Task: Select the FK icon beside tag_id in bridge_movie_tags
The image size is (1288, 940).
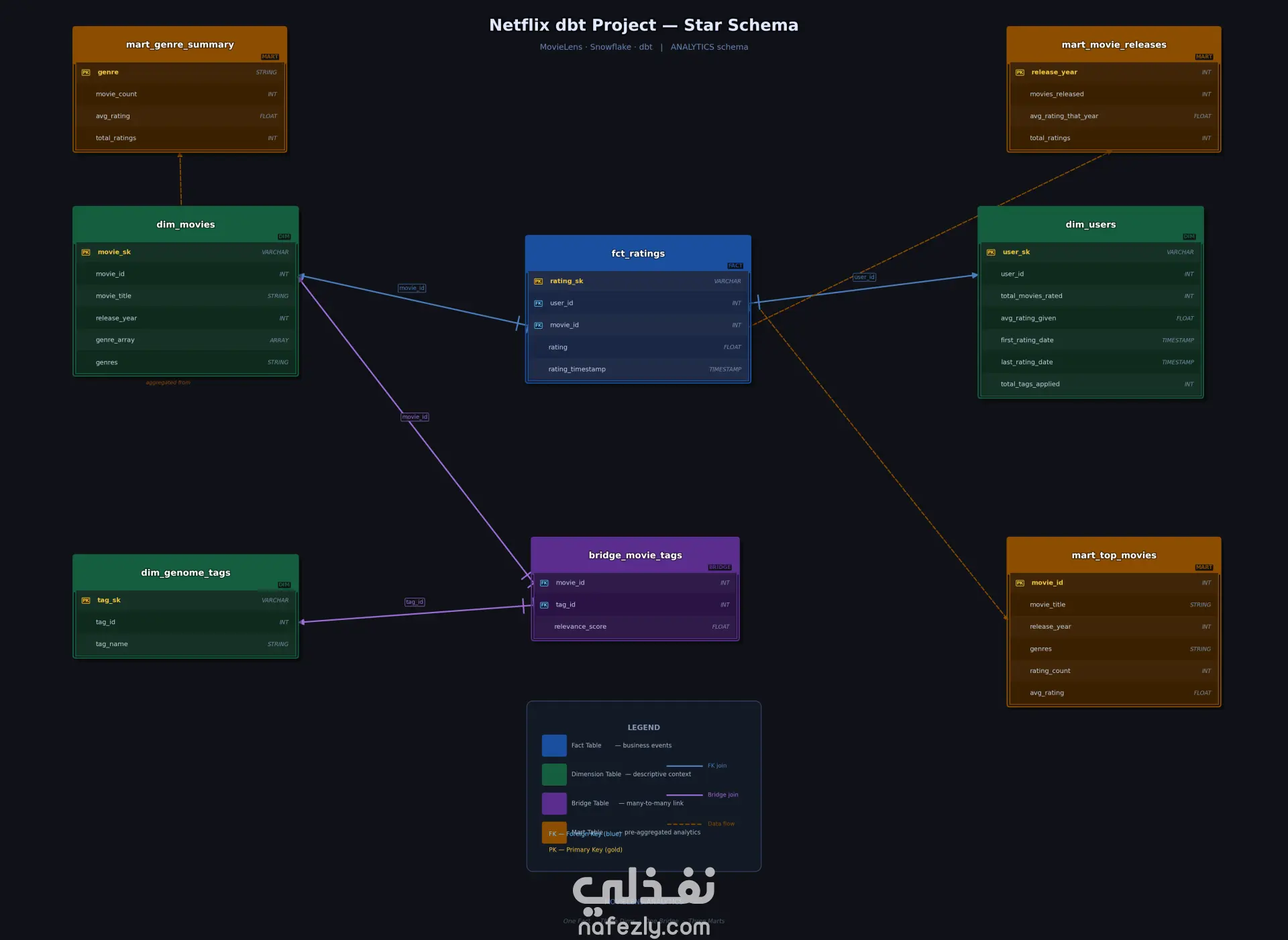Action: (544, 605)
